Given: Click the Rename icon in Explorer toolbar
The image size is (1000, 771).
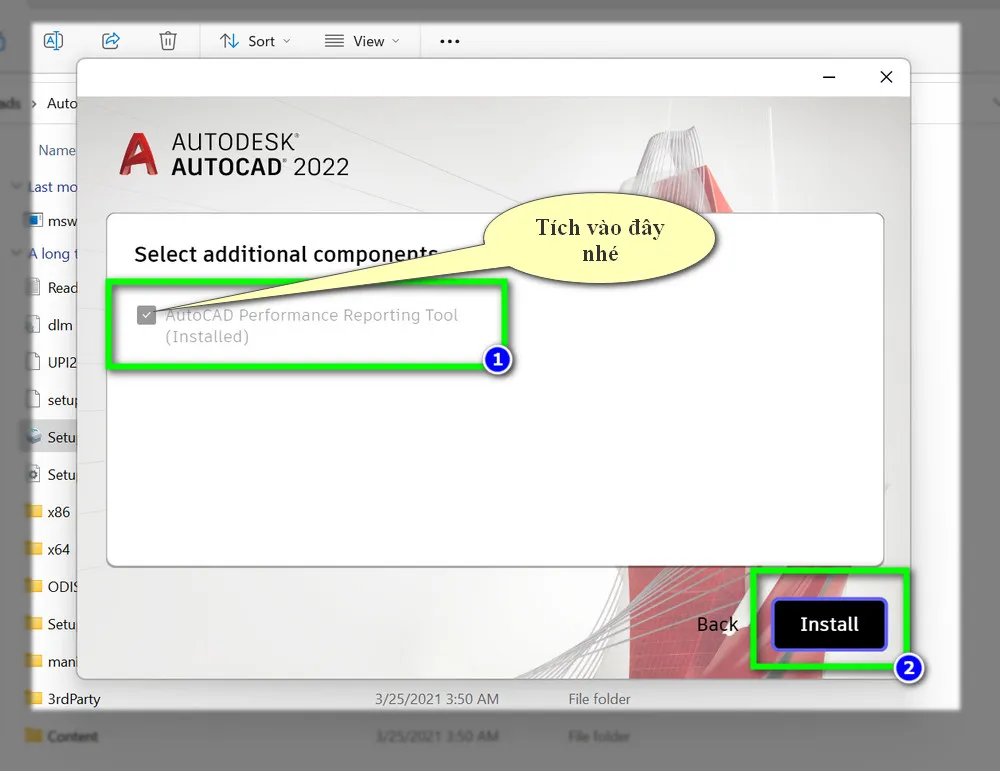Looking at the screenshot, I should pyautogui.click(x=53, y=41).
